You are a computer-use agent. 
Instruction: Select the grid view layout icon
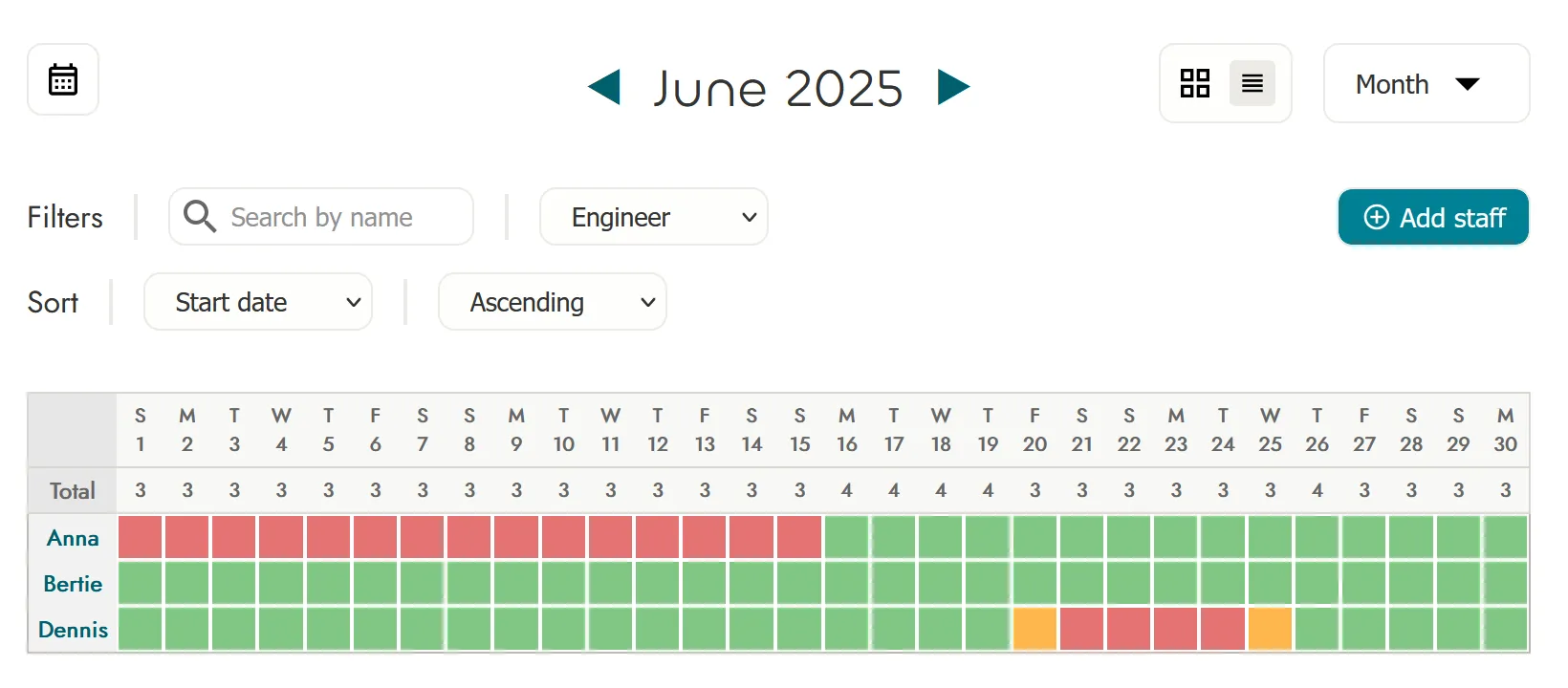click(x=1194, y=83)
